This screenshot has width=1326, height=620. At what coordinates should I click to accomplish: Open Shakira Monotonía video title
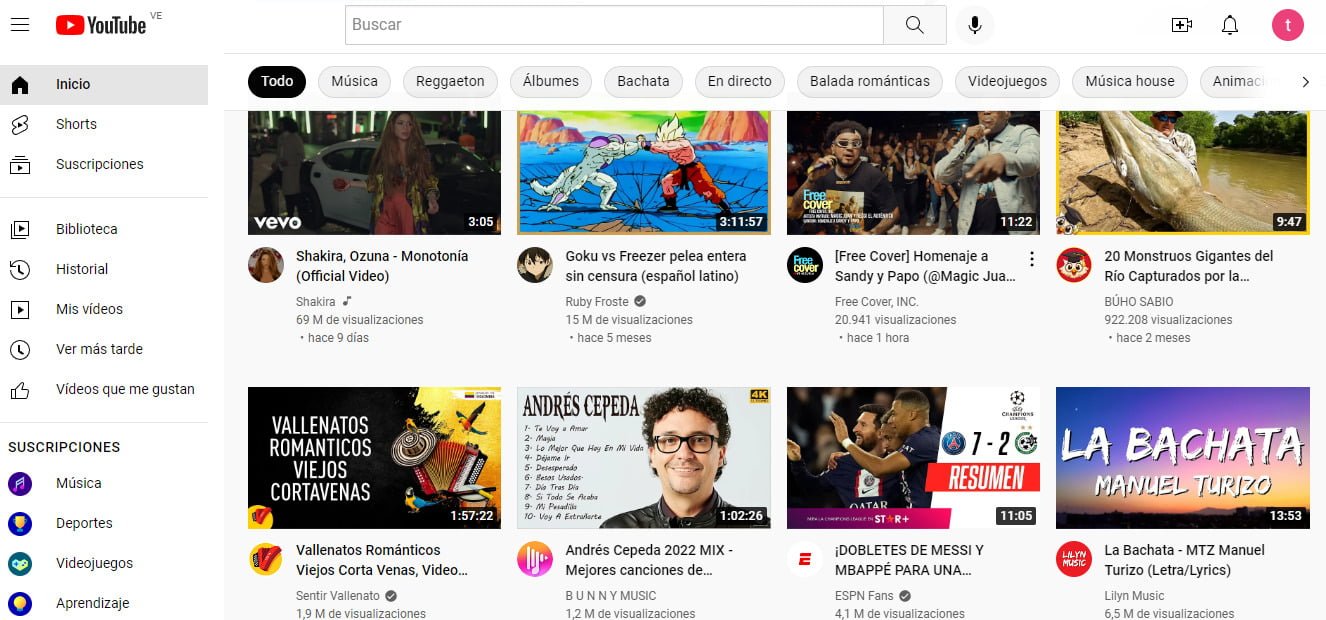(x=382, y=266)
